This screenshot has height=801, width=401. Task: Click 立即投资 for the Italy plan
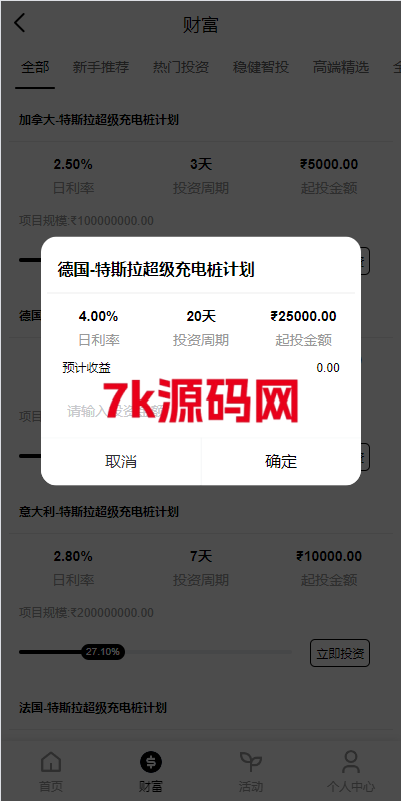pyautogui.click(x=340, y=653)
